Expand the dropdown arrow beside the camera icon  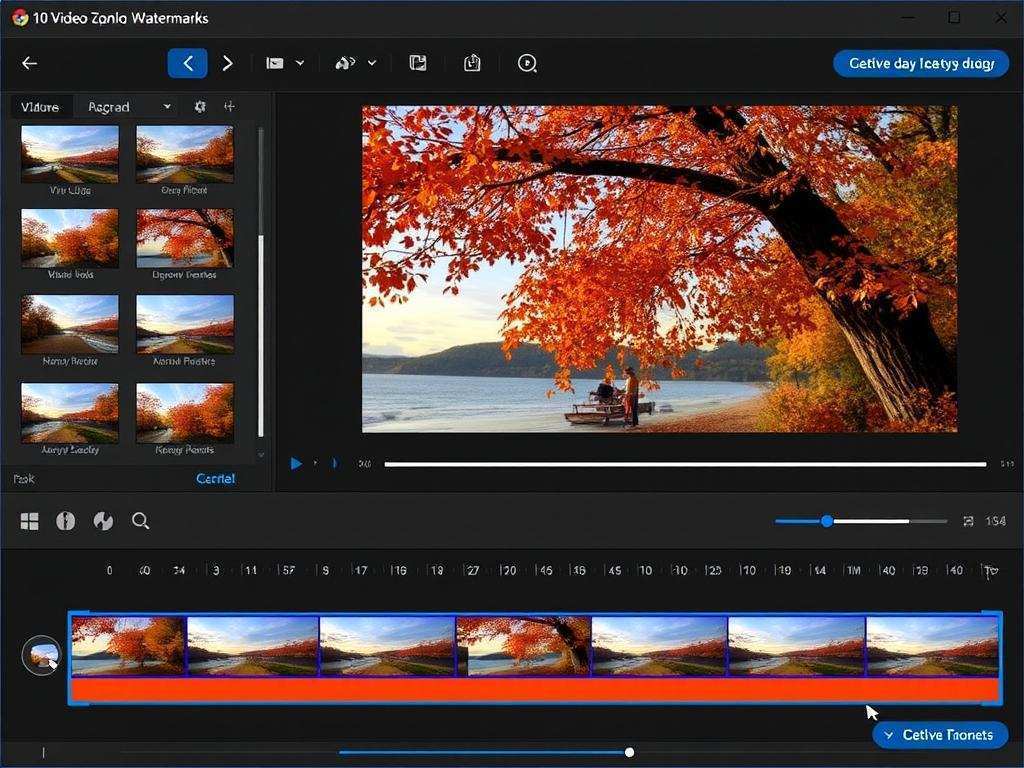pyautogui.click(x=300, y=63)
